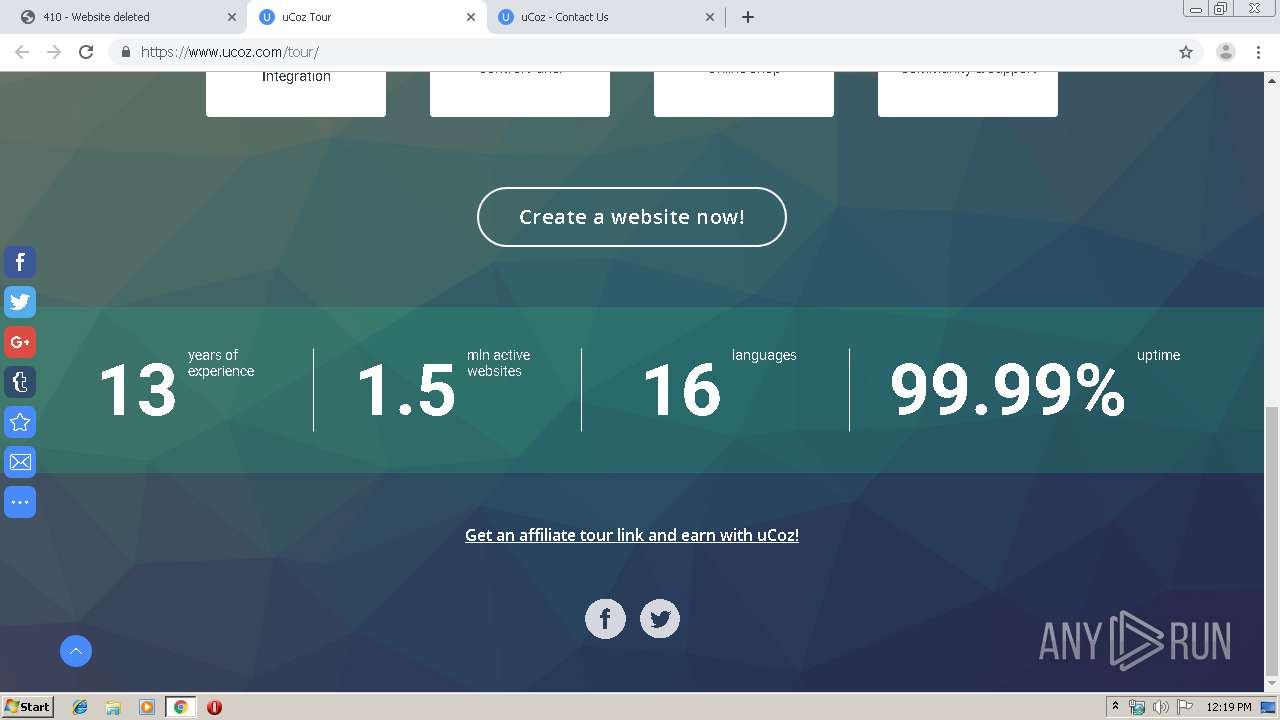Share page via Tumblr sidebar icon
This screenshot has width=1280, height=720.
tap(20, 382)
